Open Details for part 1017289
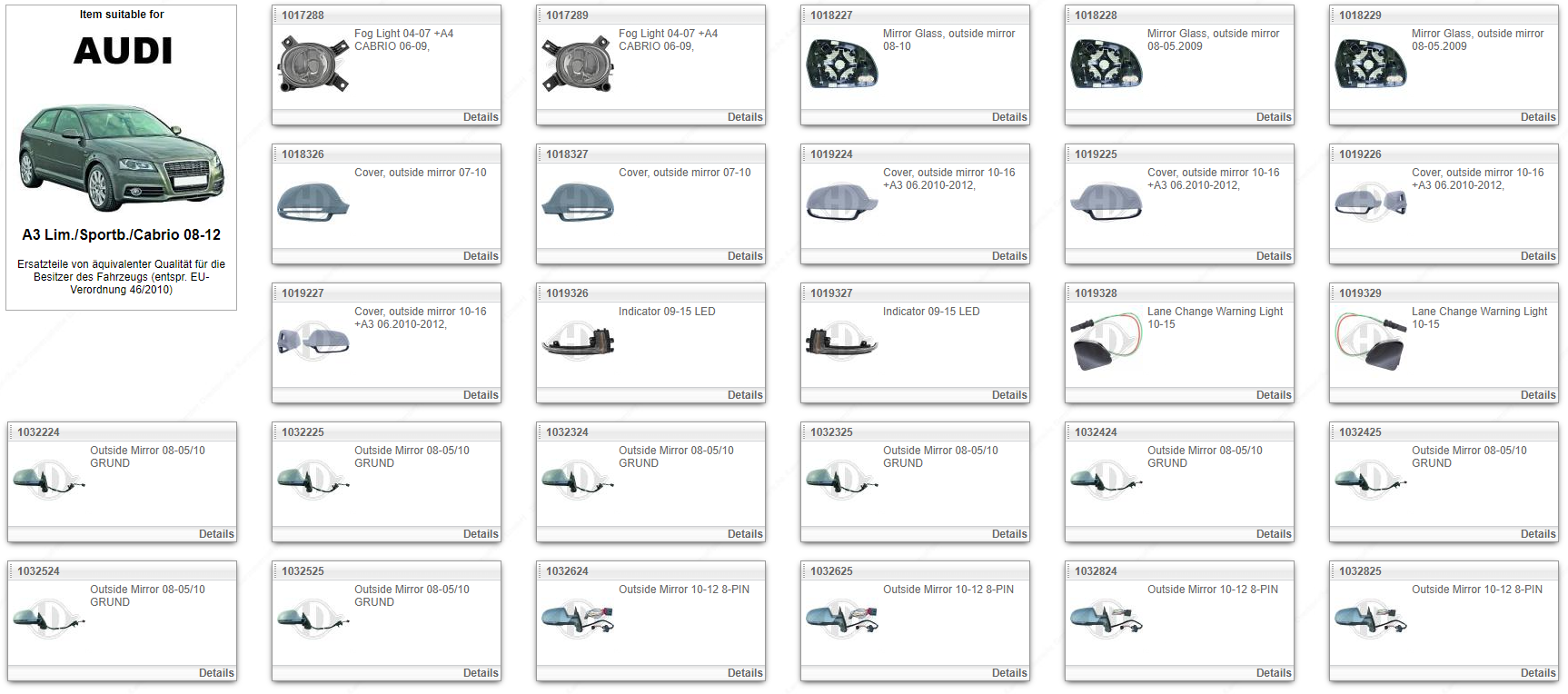Image resolution: width=1568 pixels, height=694 pixels. (x=744, y=117)
